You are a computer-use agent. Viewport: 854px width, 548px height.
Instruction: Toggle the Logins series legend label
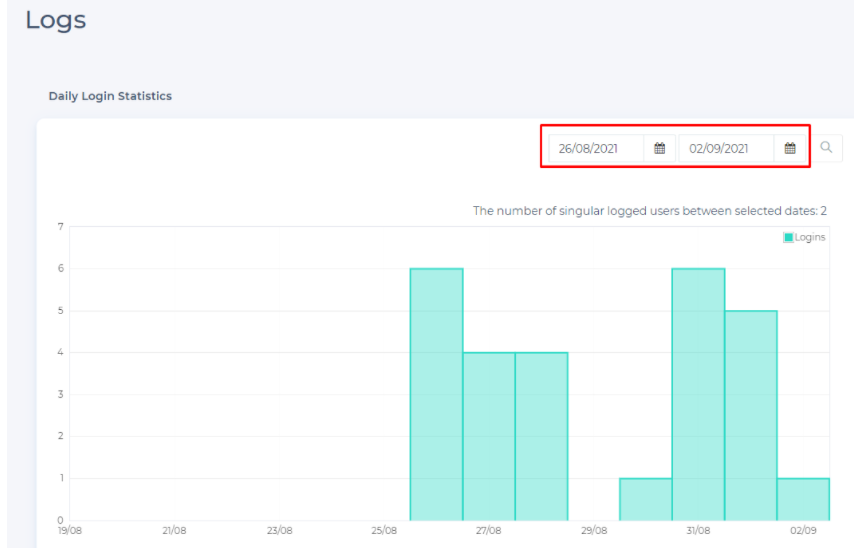click(810, 238)
